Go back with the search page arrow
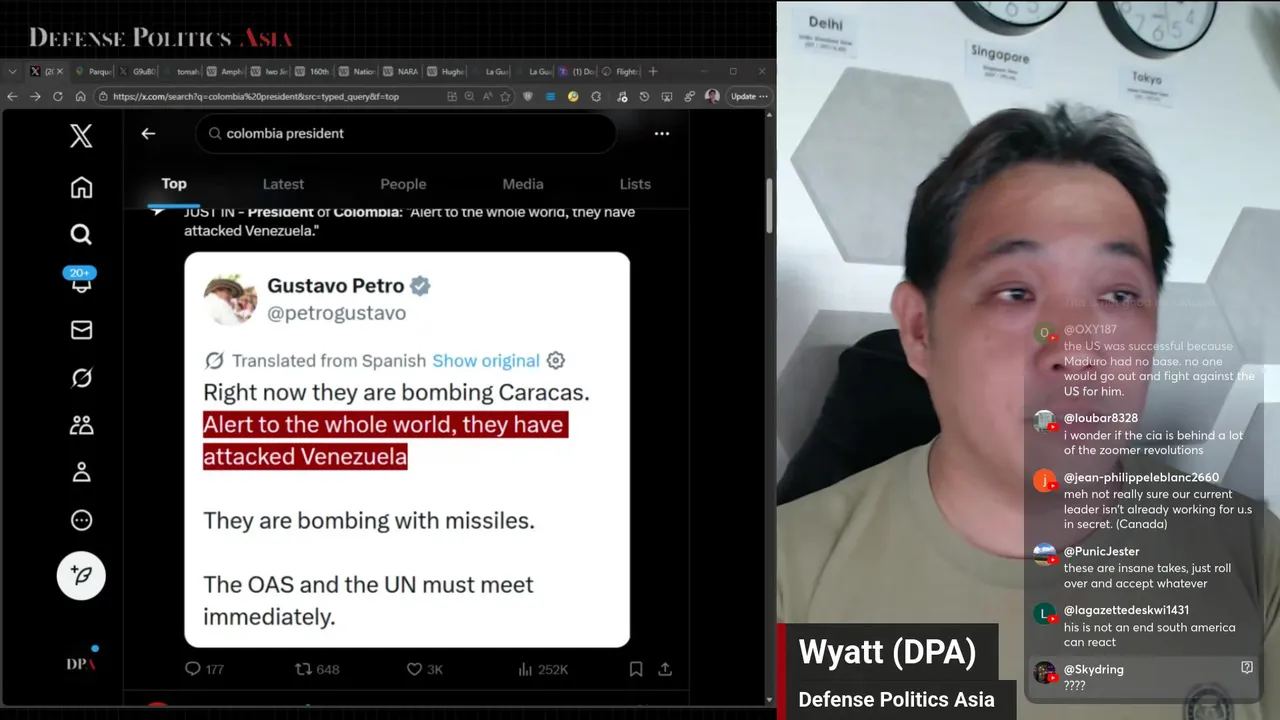This screenshot has width=1280, height=720. 148,133
